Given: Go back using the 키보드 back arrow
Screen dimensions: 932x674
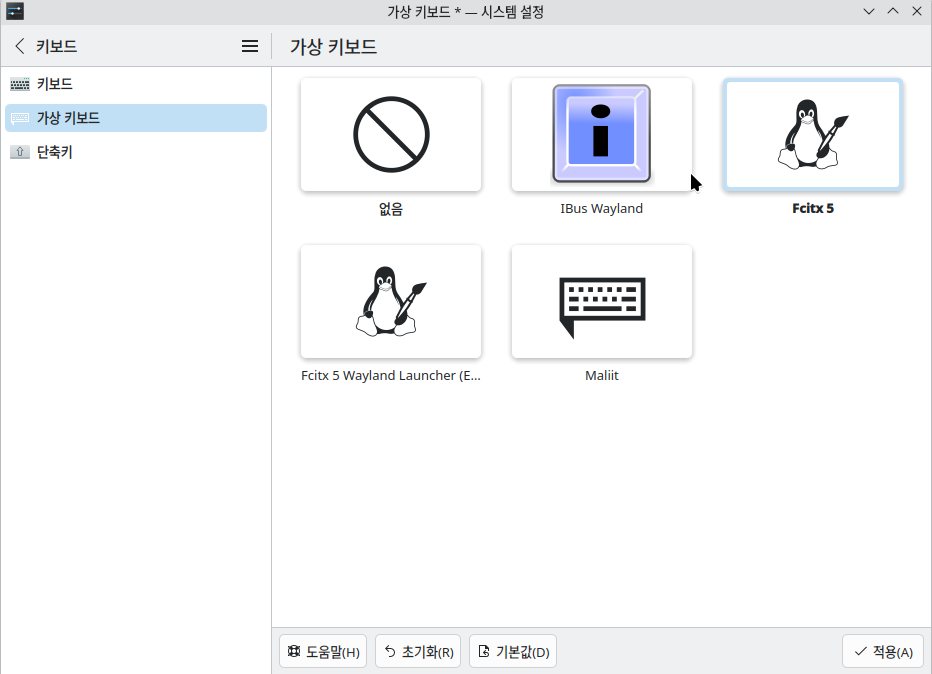Looking at the screenshot, I should [x=20, y=46].
